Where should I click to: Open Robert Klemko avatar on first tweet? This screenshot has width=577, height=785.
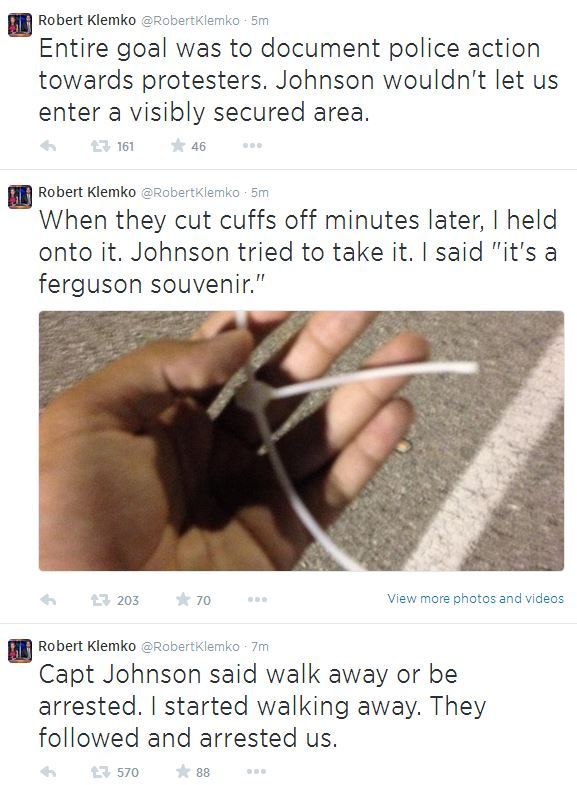[20, 25]
